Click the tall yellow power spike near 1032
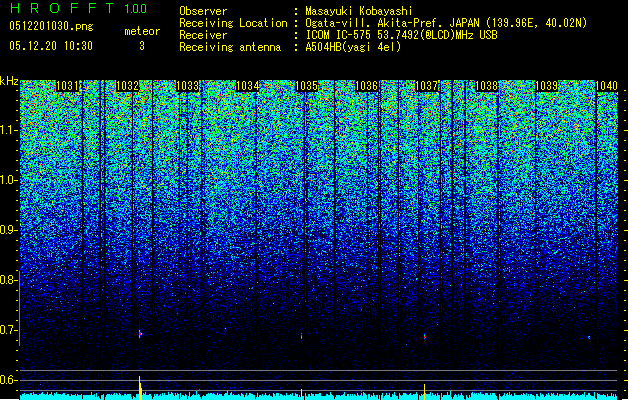Screen dimensions: 629x400 [x=140, y=388]
